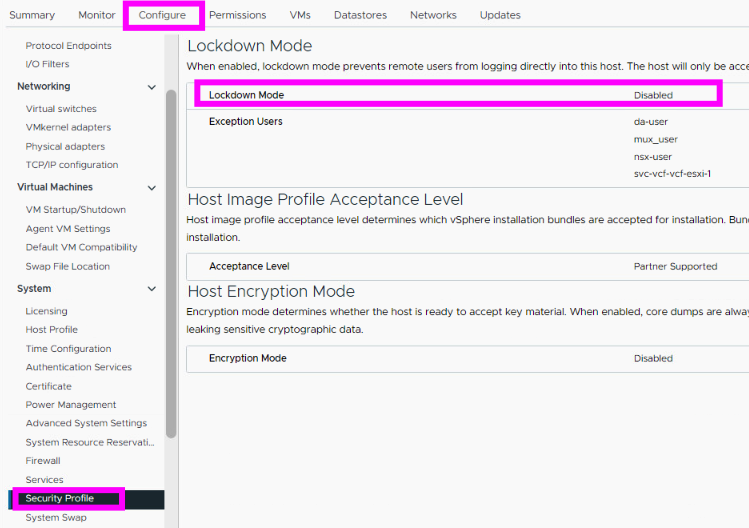Open the Firewall settings
The image size is (749, 528).
coord(43,461)
